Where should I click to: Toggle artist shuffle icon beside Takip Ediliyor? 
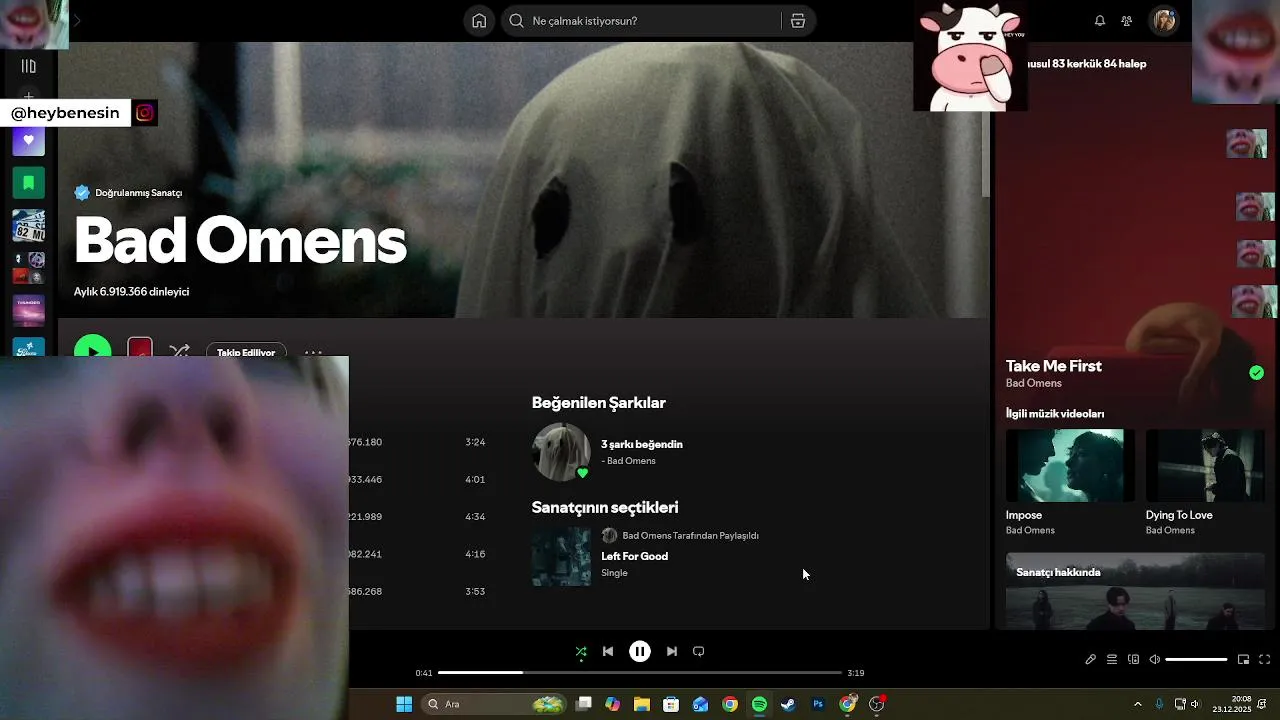[x=179, y=351]
